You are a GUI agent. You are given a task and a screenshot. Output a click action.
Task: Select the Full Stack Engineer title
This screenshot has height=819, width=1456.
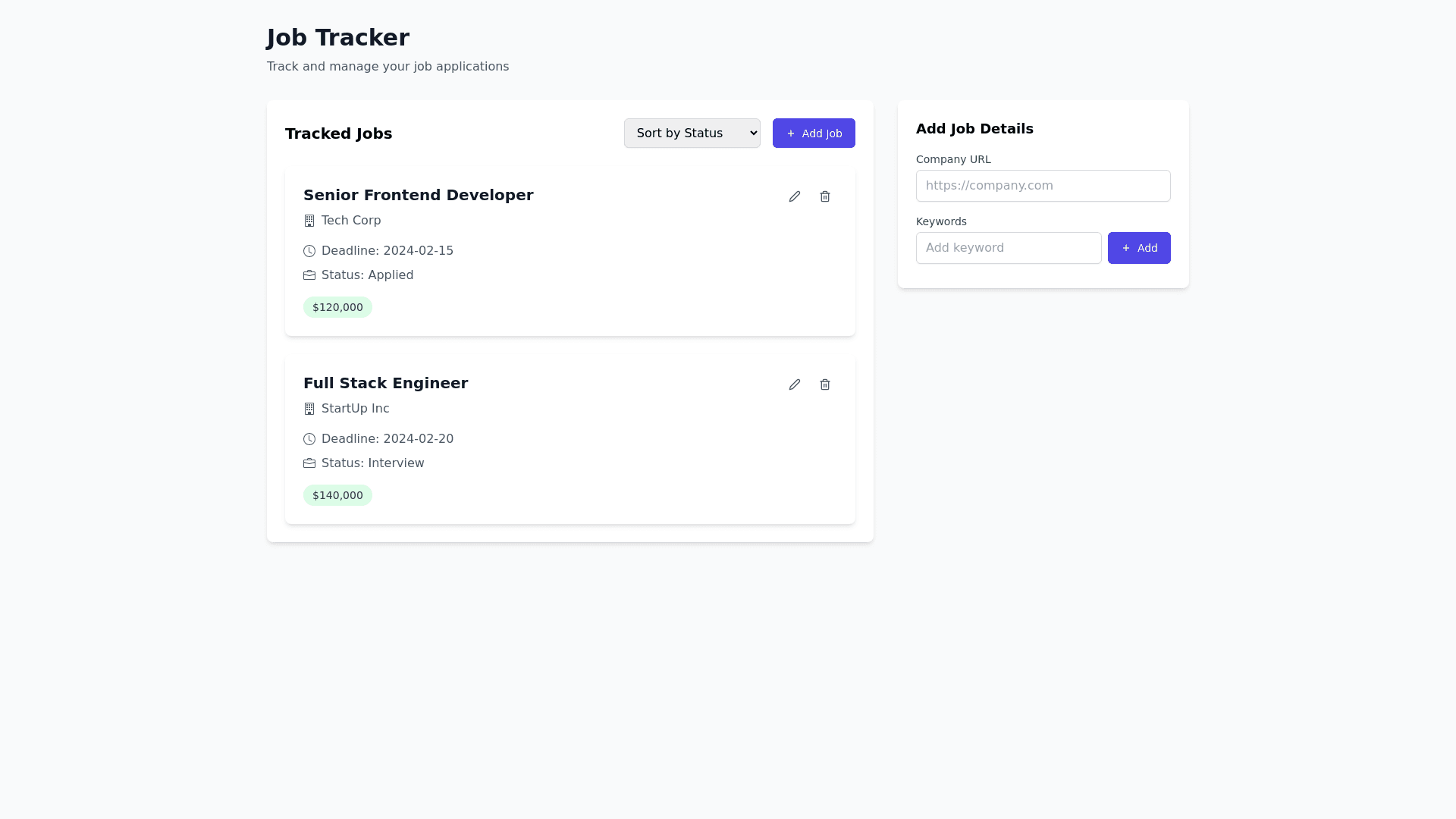[385, 383]
